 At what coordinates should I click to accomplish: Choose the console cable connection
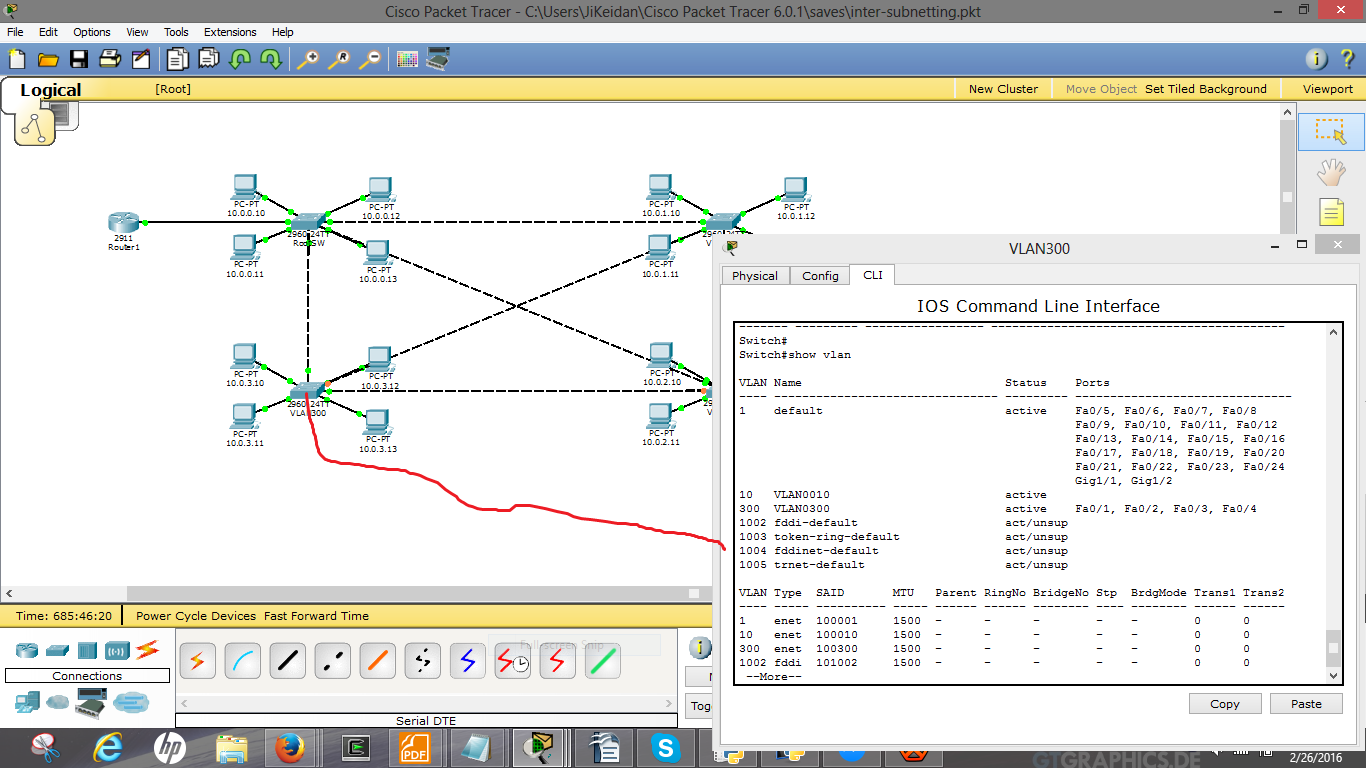[242, 661]
